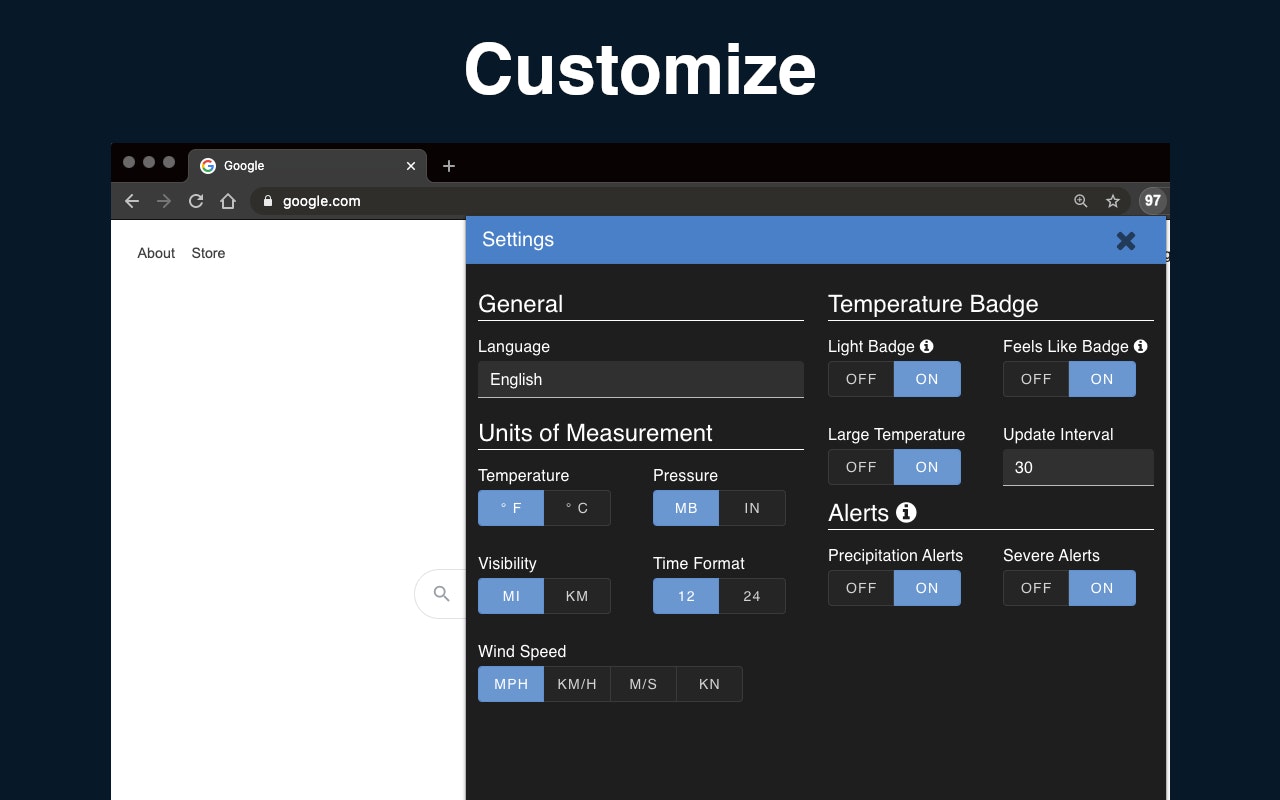Screen dimensions: 1280x800
Task: Open the Alerts info tooltip icon
Action: pos(908,513)
